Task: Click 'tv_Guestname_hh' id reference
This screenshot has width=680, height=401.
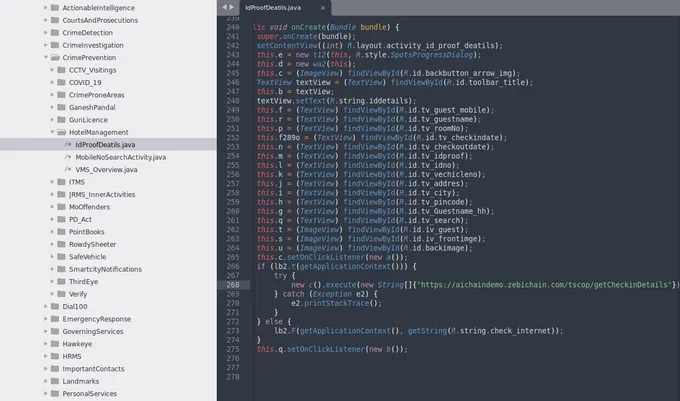Action: click(x=454, y=211)
